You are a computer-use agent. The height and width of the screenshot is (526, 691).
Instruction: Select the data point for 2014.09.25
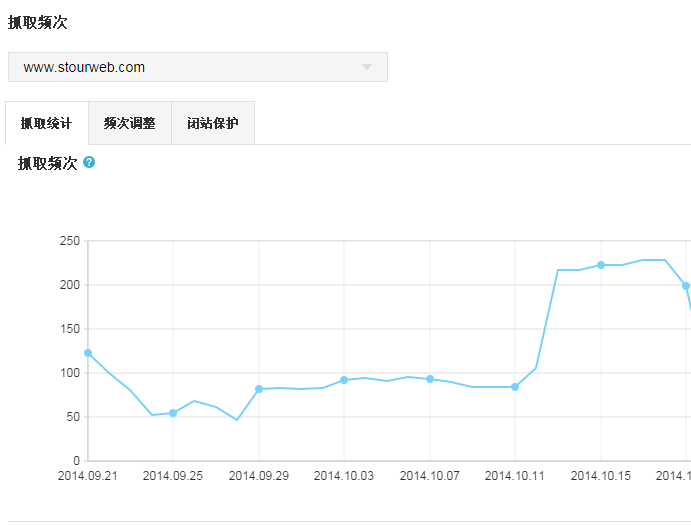173,413
